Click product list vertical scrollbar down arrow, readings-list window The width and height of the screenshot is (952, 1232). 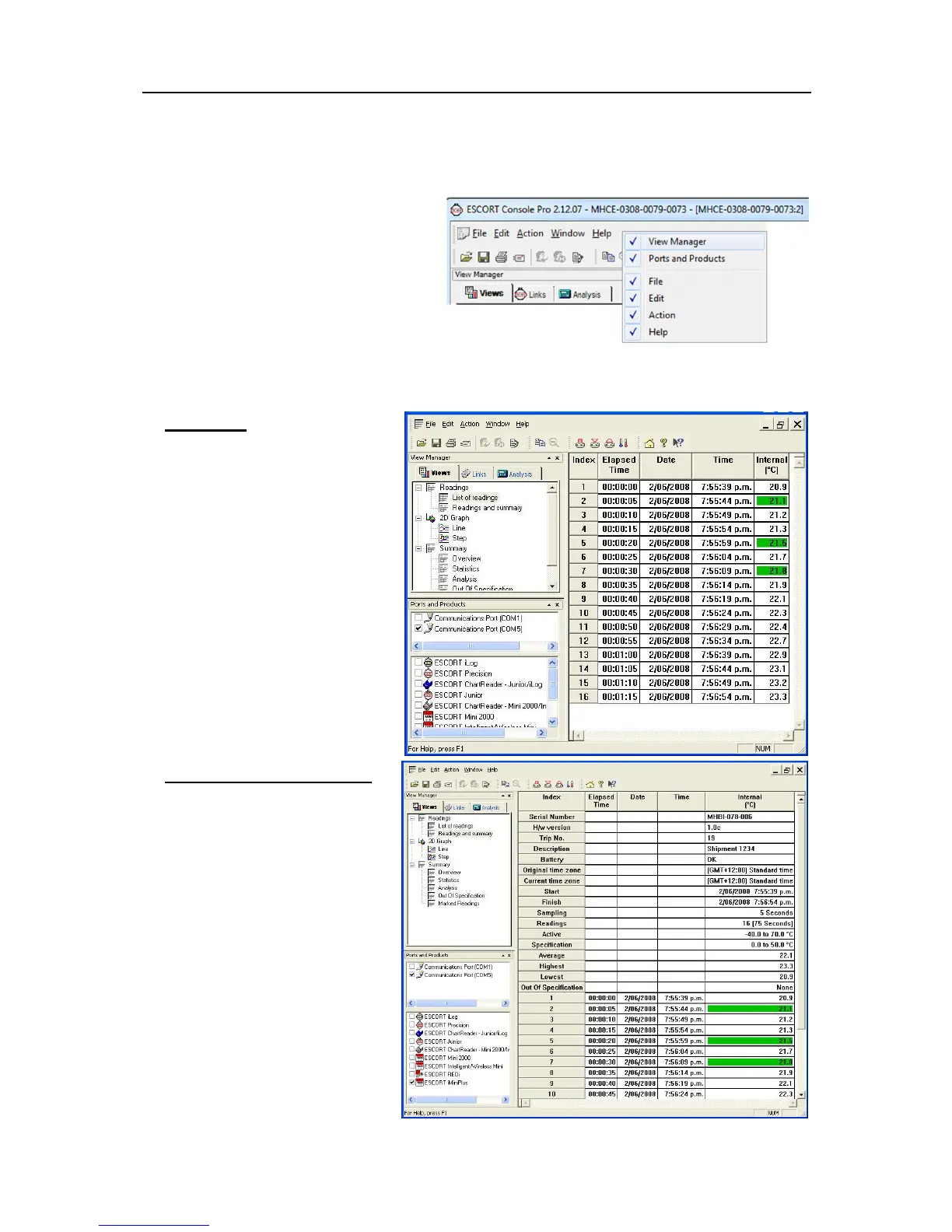[553, 722]
